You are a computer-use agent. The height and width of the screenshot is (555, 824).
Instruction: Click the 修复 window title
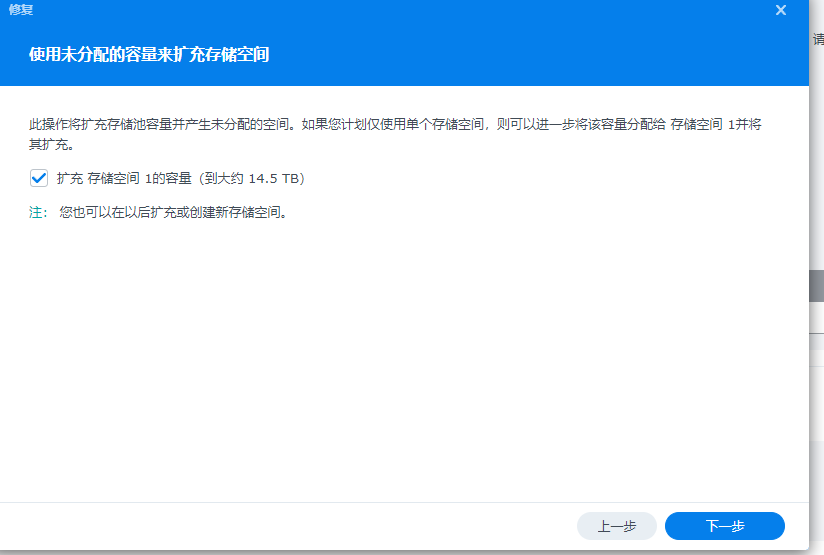coord(21,9)
